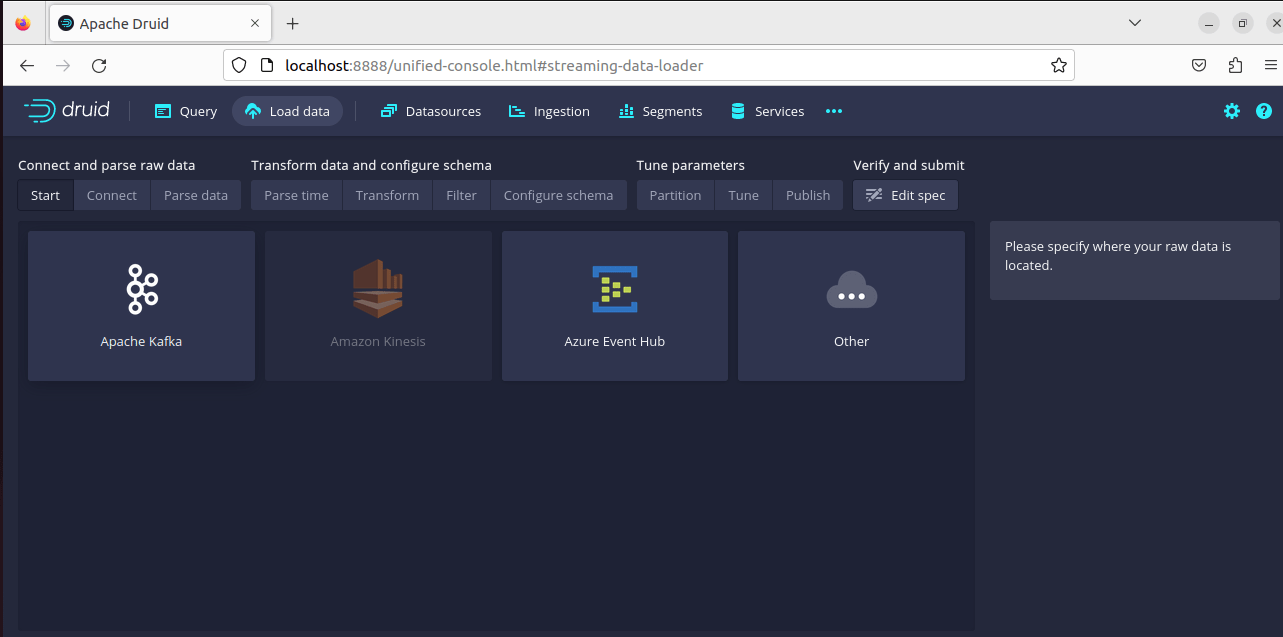Click the Connect step button
Screen dimensions: 1283x637
tap(111, 195)
